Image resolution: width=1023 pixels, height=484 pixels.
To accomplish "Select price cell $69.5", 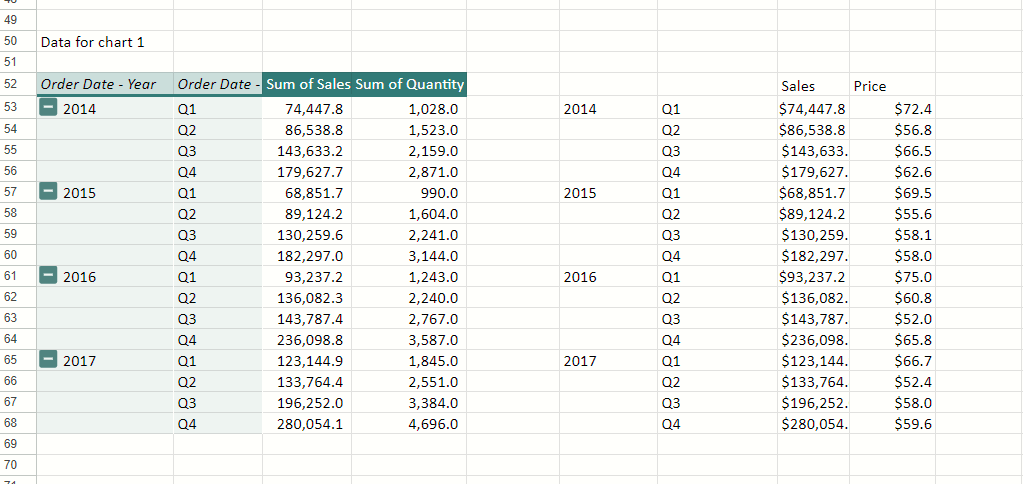I will [892, 192].
